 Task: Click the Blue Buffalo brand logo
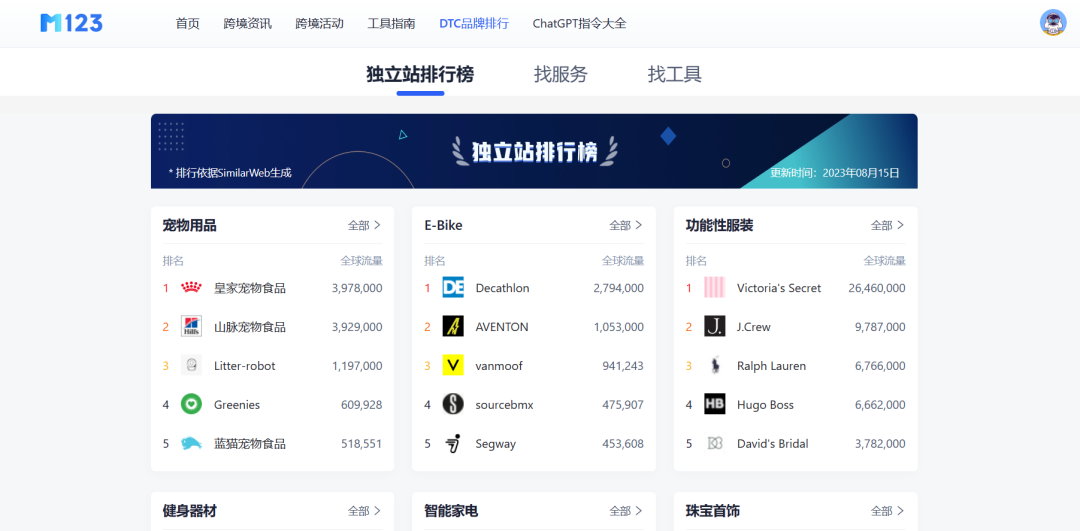click(191, 444)
